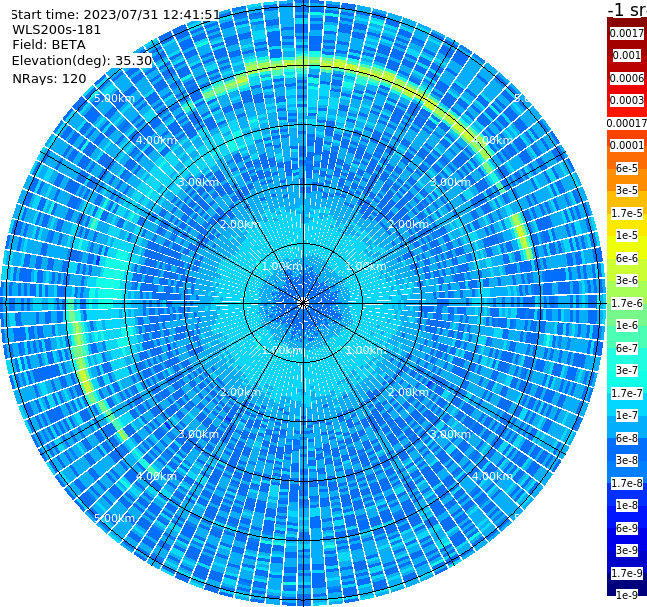Click the "Start time: 2023/07/31 12:41:51" text

point(115,15)
